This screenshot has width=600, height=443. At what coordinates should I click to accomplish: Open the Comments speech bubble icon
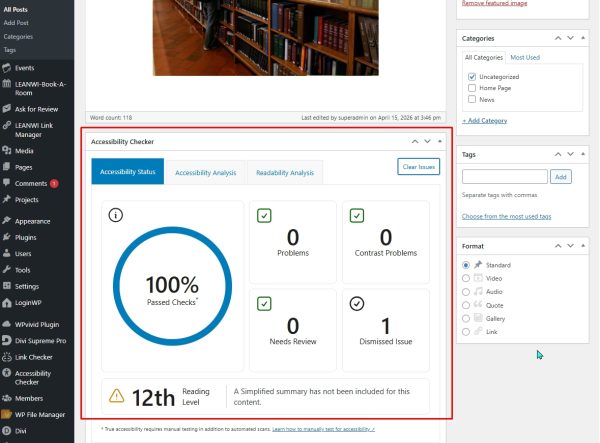click(x=7, y=183)
